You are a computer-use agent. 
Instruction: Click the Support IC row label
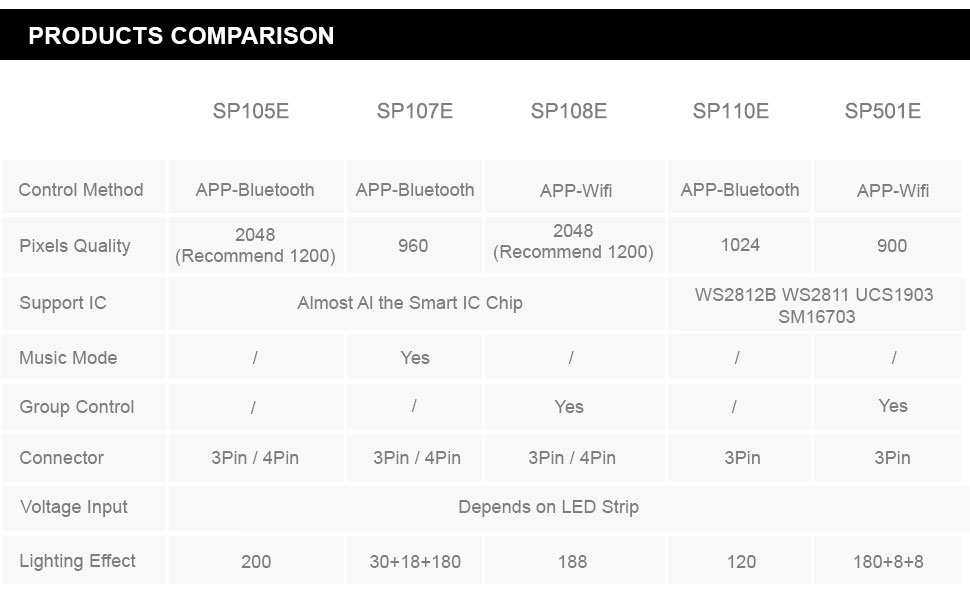[63, 303]
